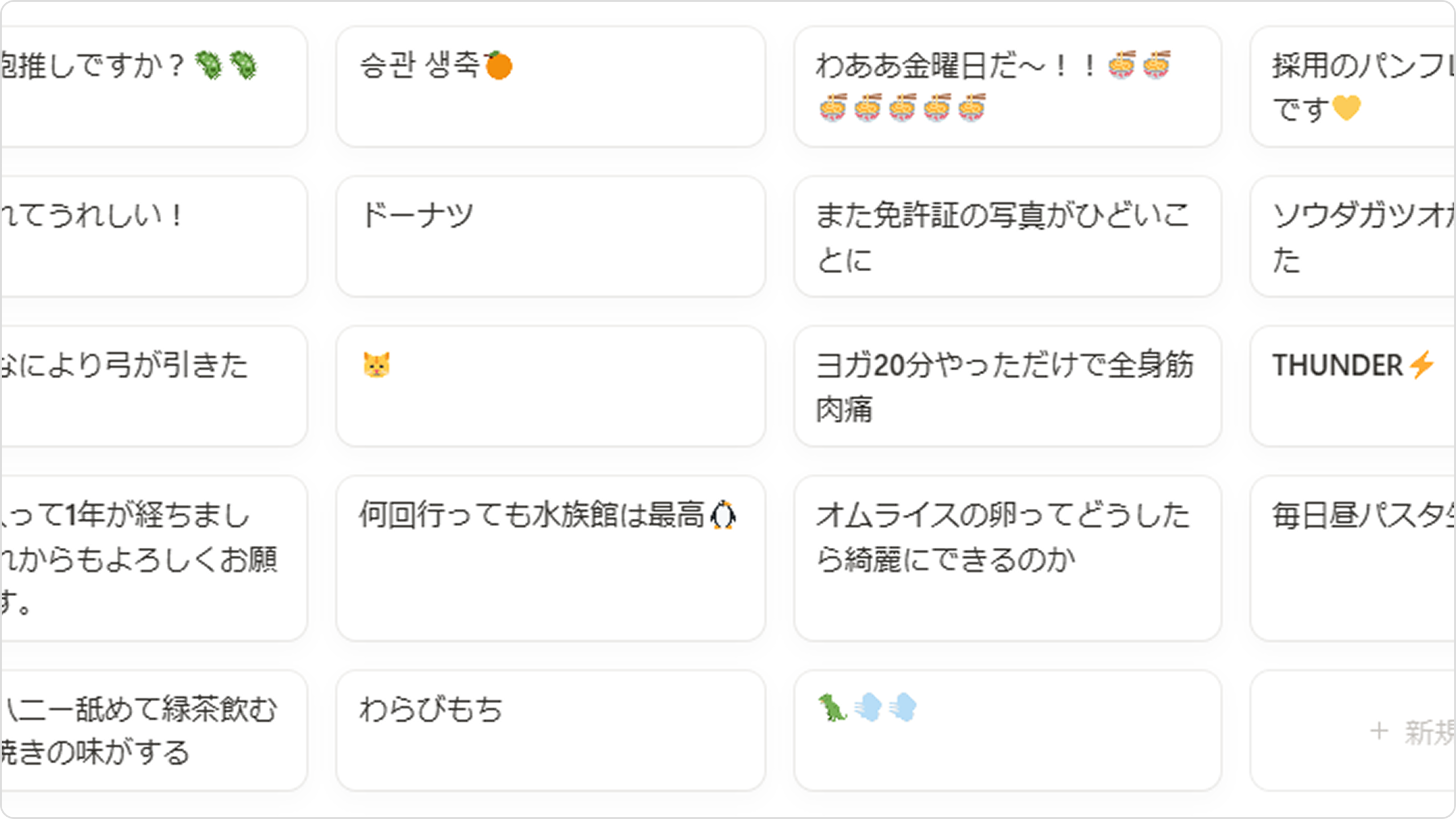Open the THUNDER note card
Viewport: 1456px width, 819px height.
[1354, 387]
